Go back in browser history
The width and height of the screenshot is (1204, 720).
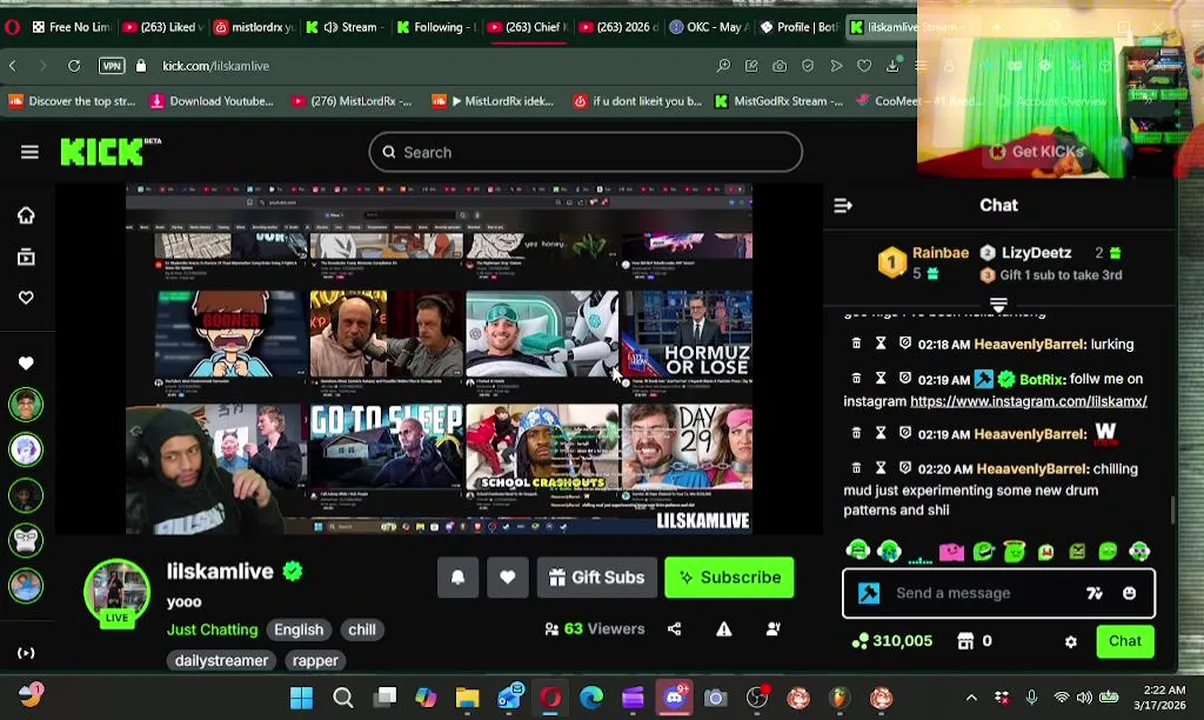point(13,66)
